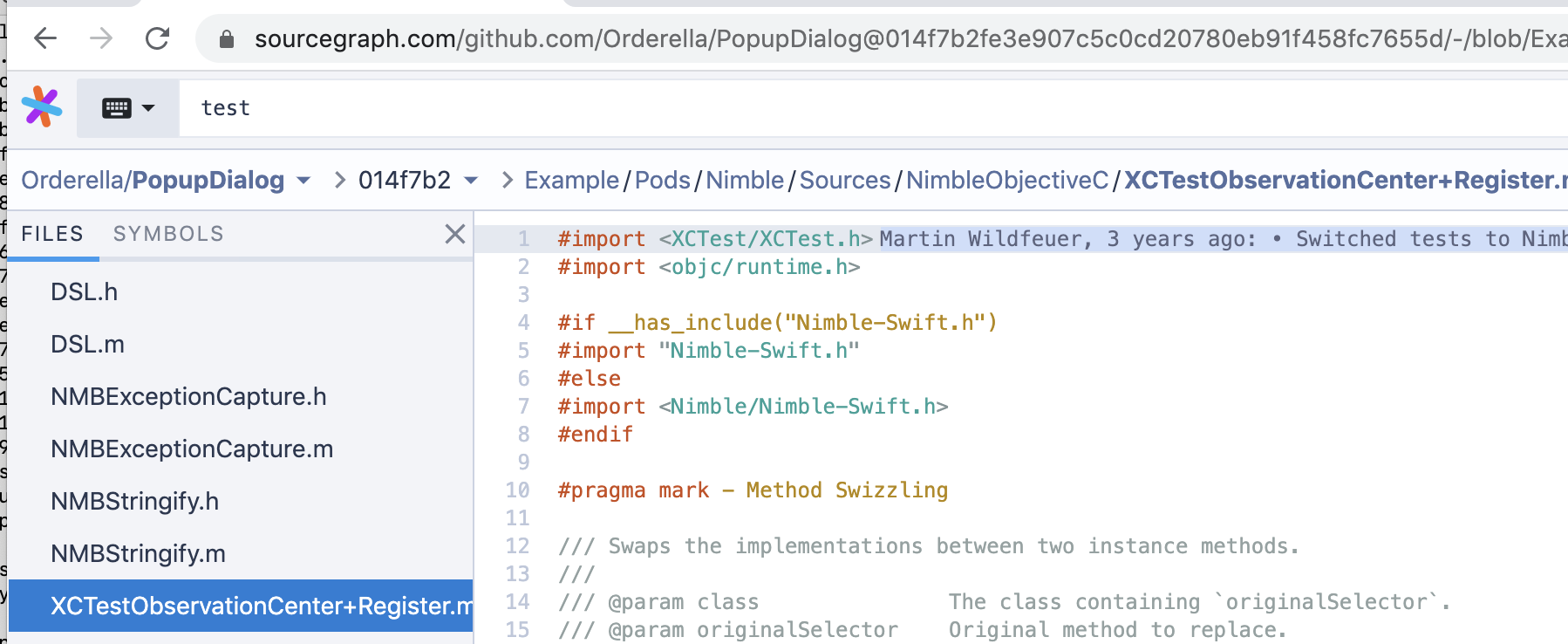Image resolution: width=1568 pixels, height=644 pixels.
Task: Switch to the FILES tab
Action: 52,234
